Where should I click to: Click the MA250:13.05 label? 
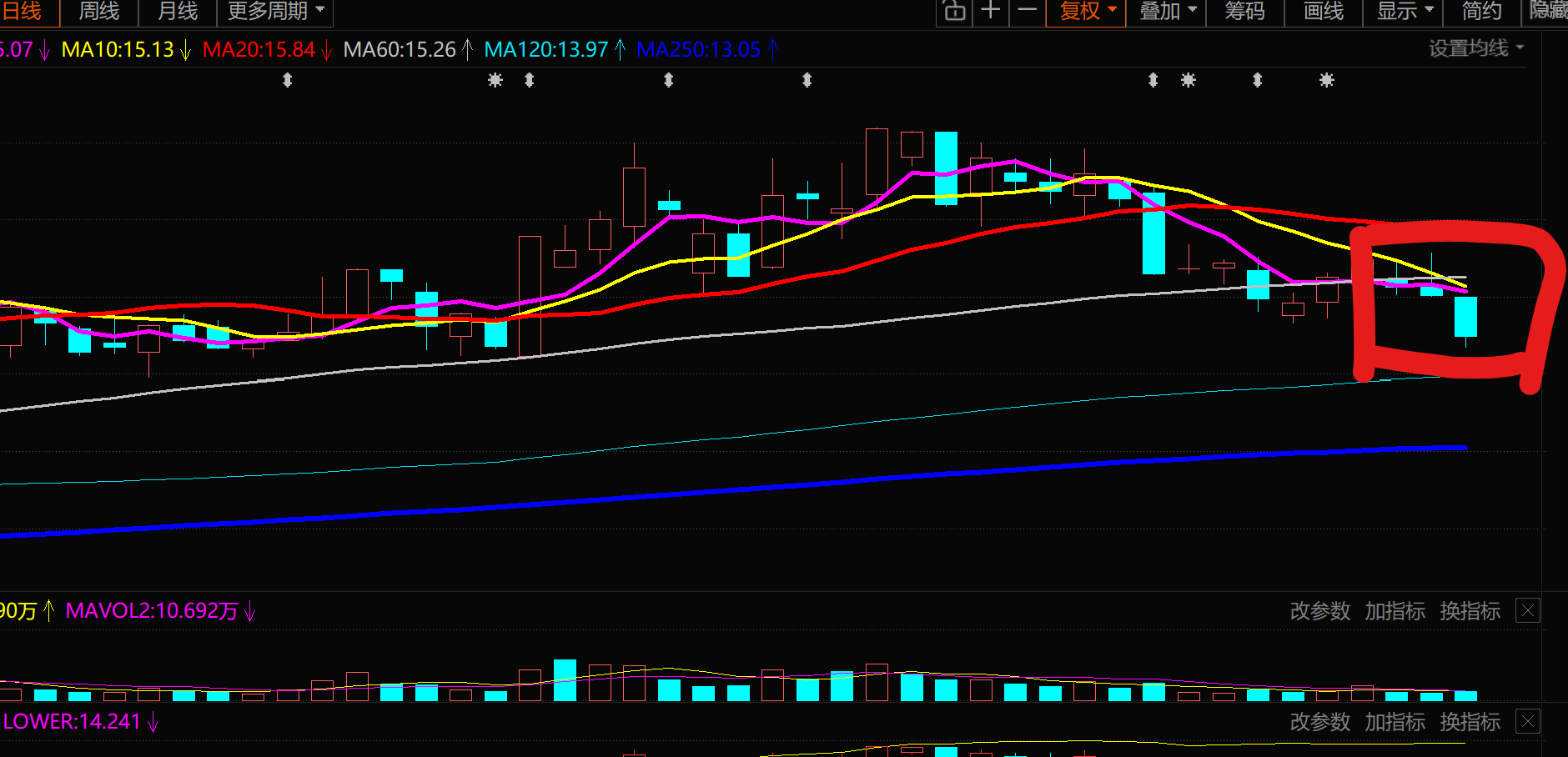coord(699,50)
